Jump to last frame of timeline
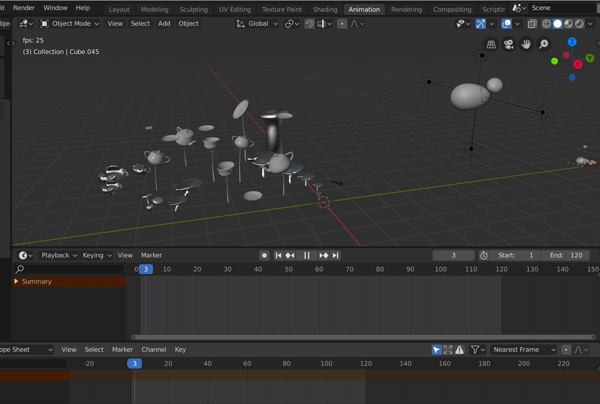 (x=336, y=255)
